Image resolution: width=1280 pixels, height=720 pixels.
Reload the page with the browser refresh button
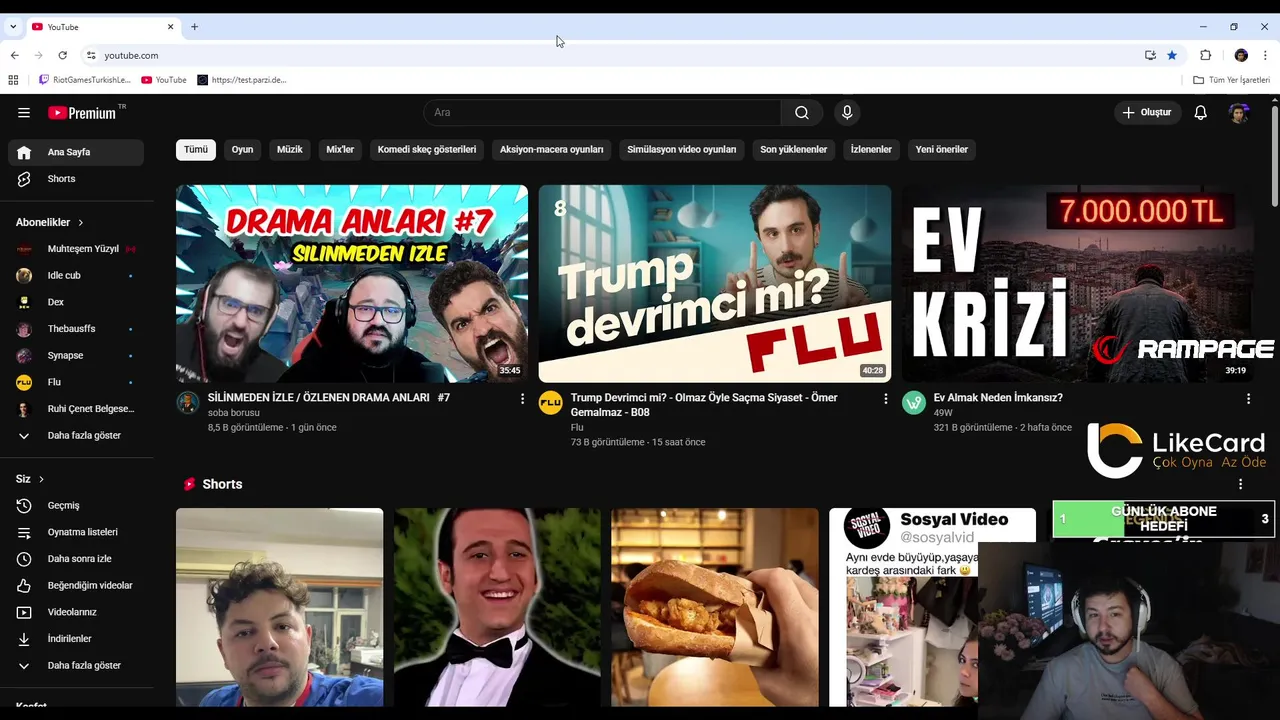62,55
